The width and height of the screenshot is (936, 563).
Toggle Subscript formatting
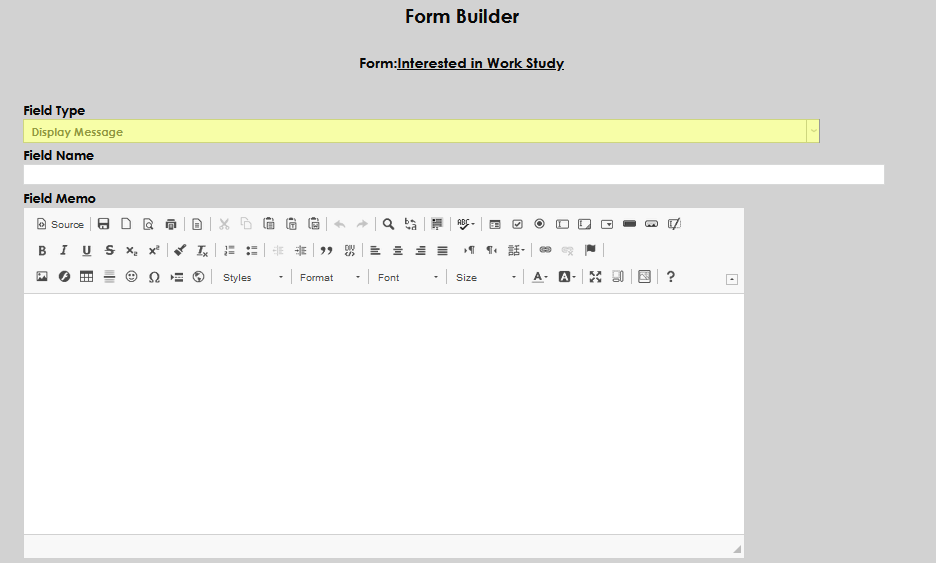131,250
